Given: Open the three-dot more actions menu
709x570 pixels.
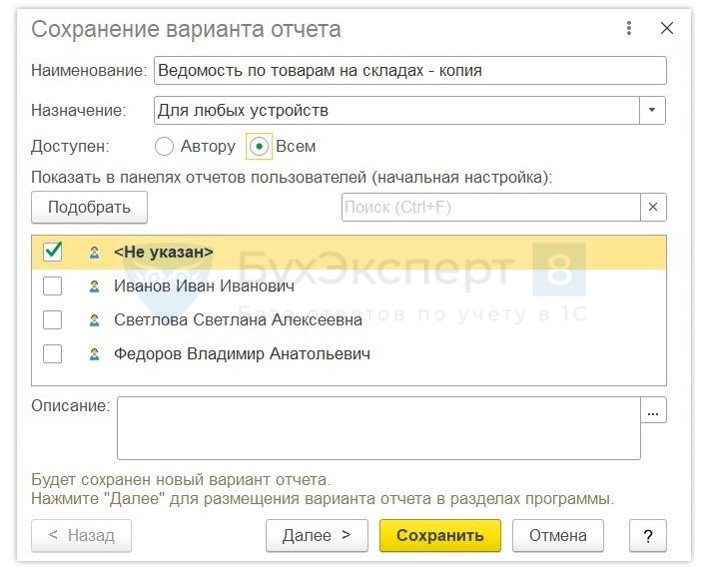Looking at the screenshot, I should pos(629,28).
